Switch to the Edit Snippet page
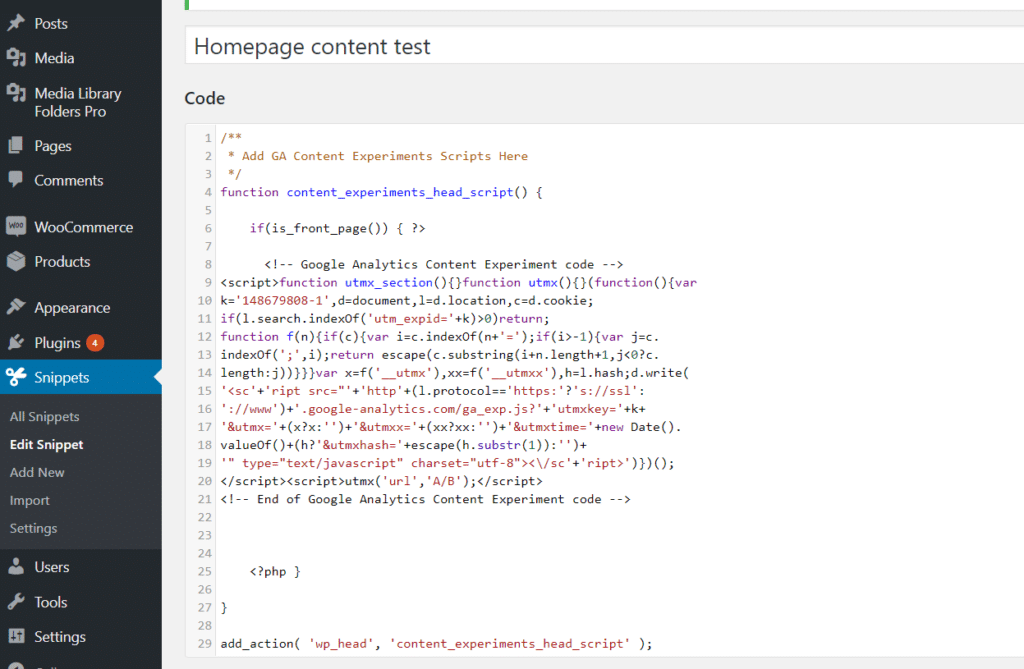 click(x=44, y=444)
